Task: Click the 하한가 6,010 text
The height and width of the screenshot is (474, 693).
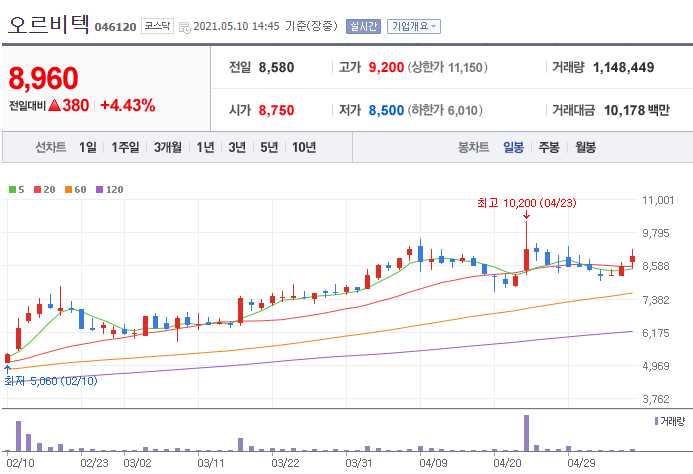Action: (446, 110)
